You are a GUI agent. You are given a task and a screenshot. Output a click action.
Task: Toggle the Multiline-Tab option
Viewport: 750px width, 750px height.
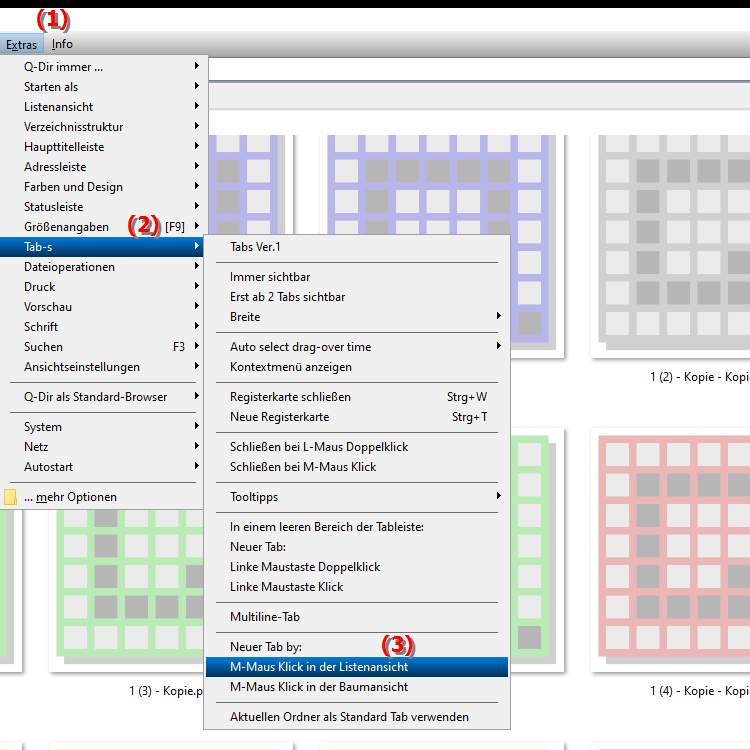click(x=357, y=617)
